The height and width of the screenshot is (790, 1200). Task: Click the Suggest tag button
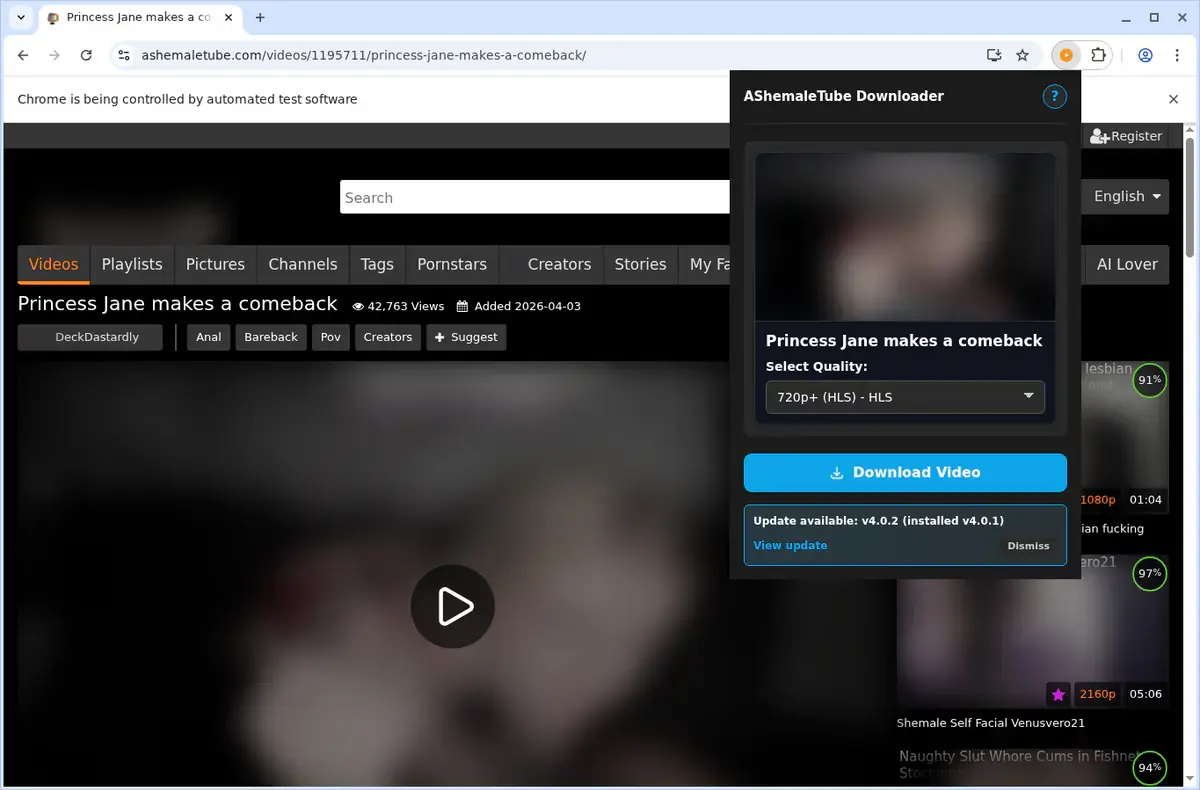(466, 337)
